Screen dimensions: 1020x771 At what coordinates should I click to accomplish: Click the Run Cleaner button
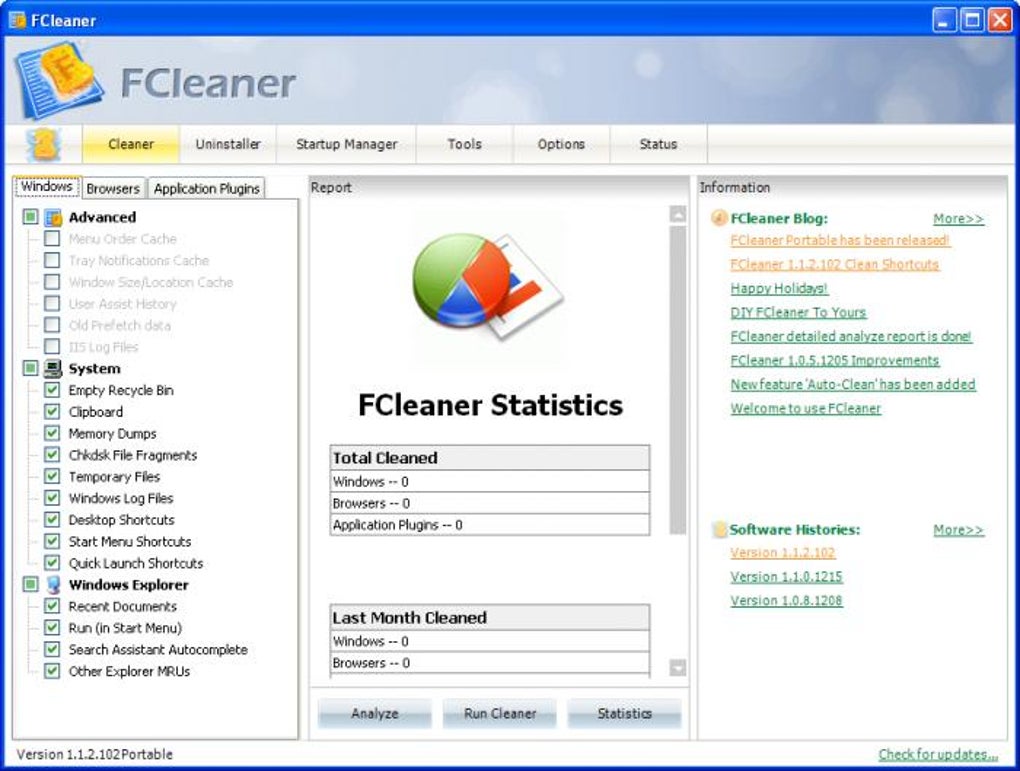500,713
